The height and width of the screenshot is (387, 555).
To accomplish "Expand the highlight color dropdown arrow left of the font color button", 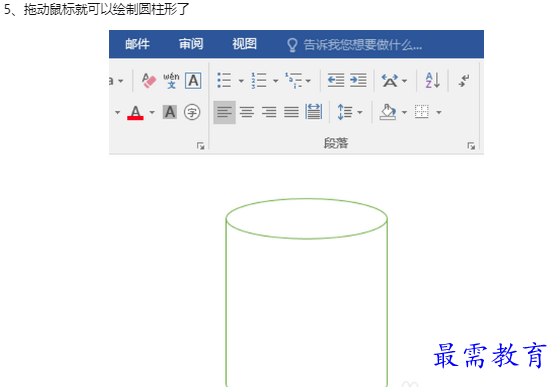I will pyautogui.click(x=118, y=113).
